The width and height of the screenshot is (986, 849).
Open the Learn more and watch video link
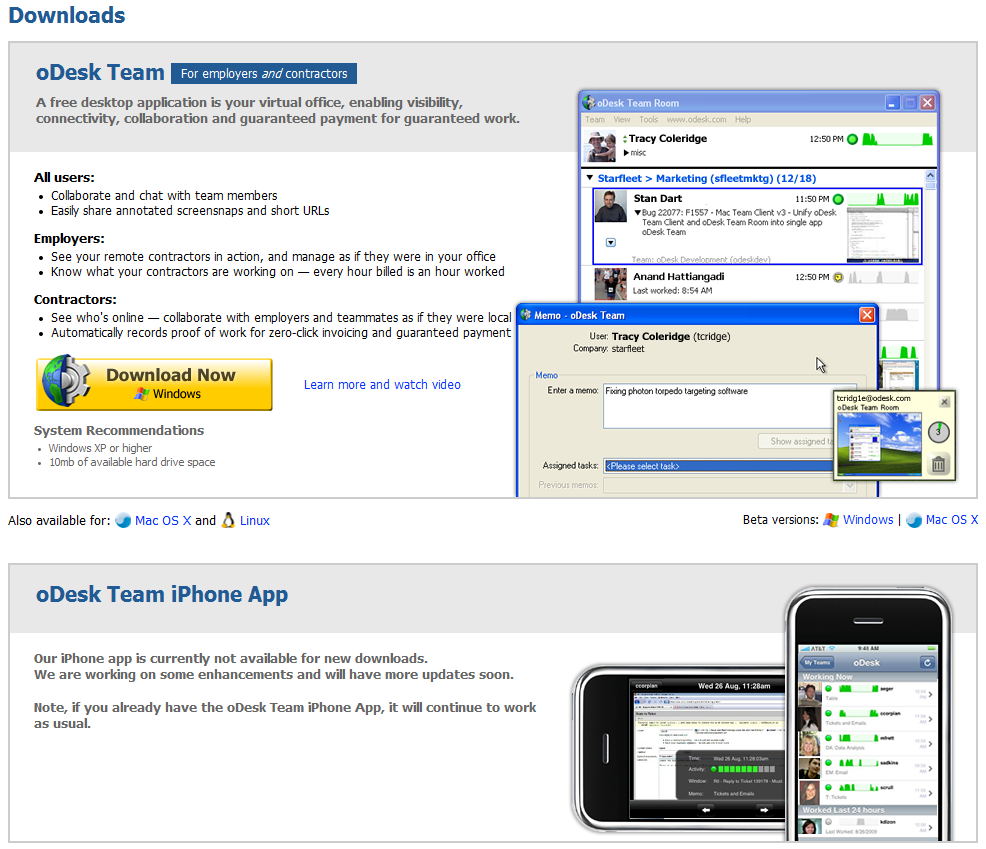(382, 384)
